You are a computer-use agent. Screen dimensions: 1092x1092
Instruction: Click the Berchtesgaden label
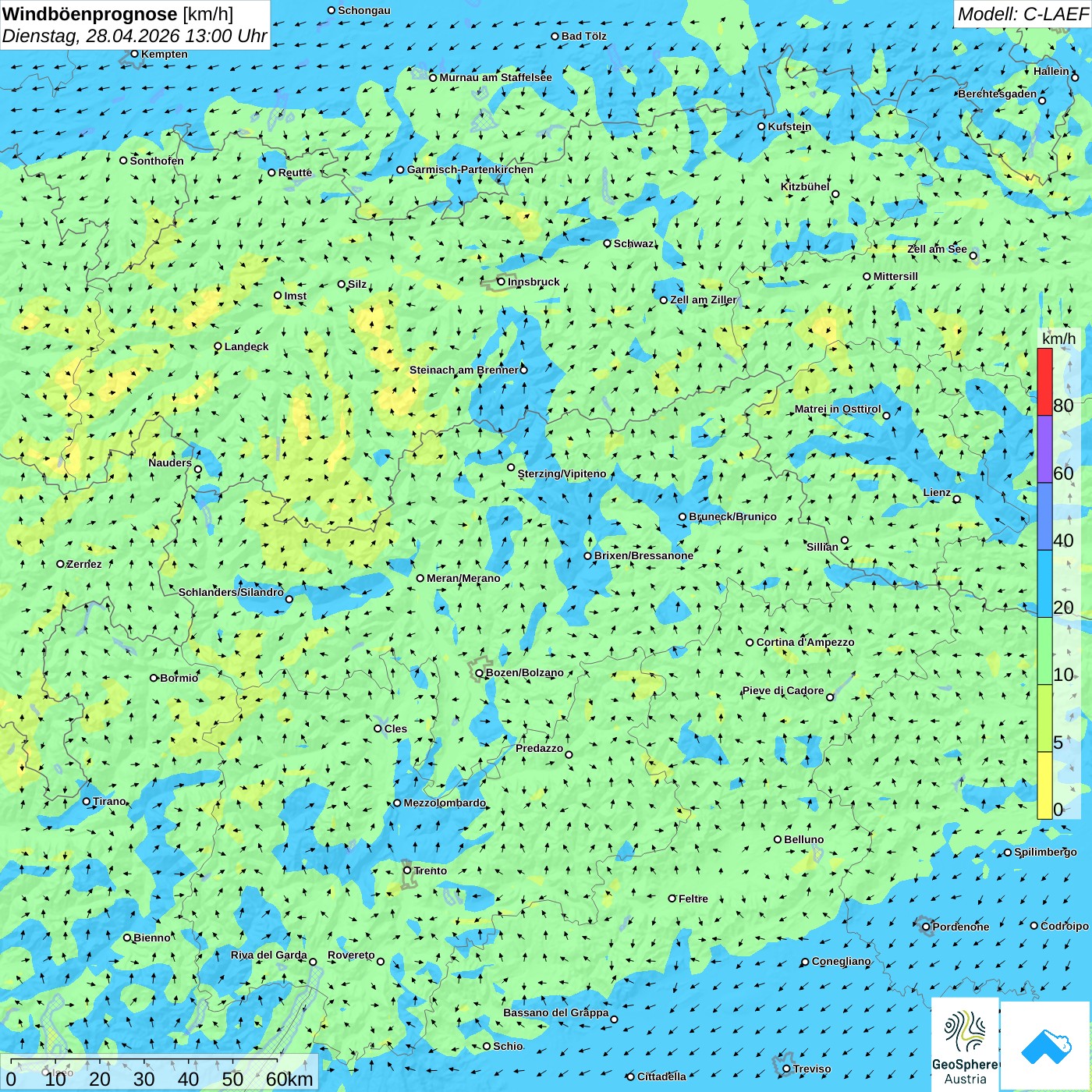[x=998, y=94]
